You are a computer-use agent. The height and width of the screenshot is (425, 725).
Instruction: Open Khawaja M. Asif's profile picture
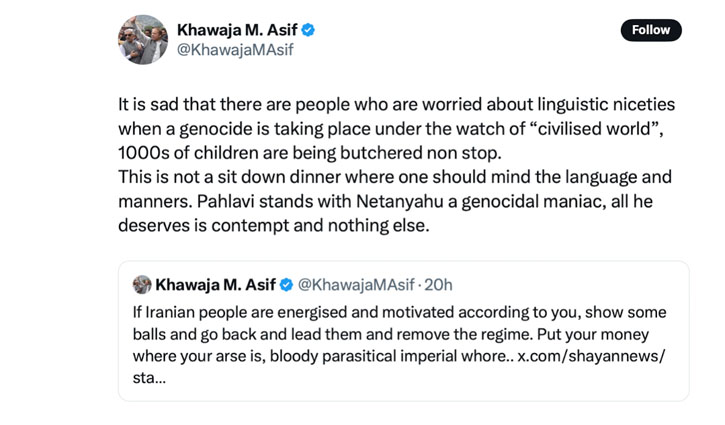click(x=143, y=40)
